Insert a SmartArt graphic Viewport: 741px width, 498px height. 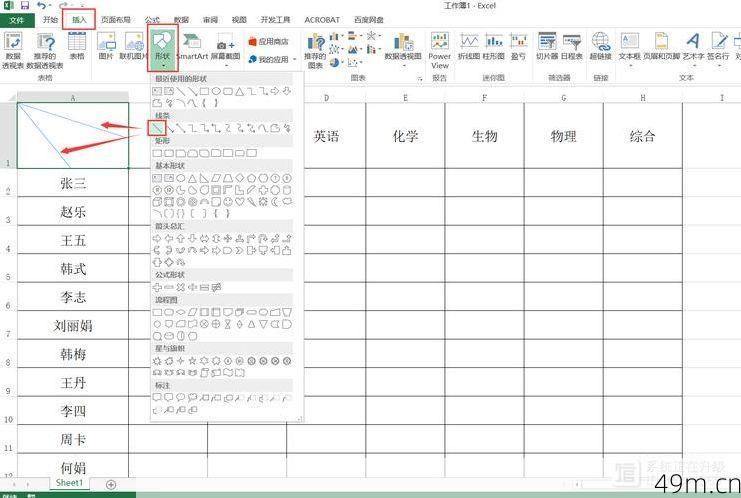[x=191, y=46]
